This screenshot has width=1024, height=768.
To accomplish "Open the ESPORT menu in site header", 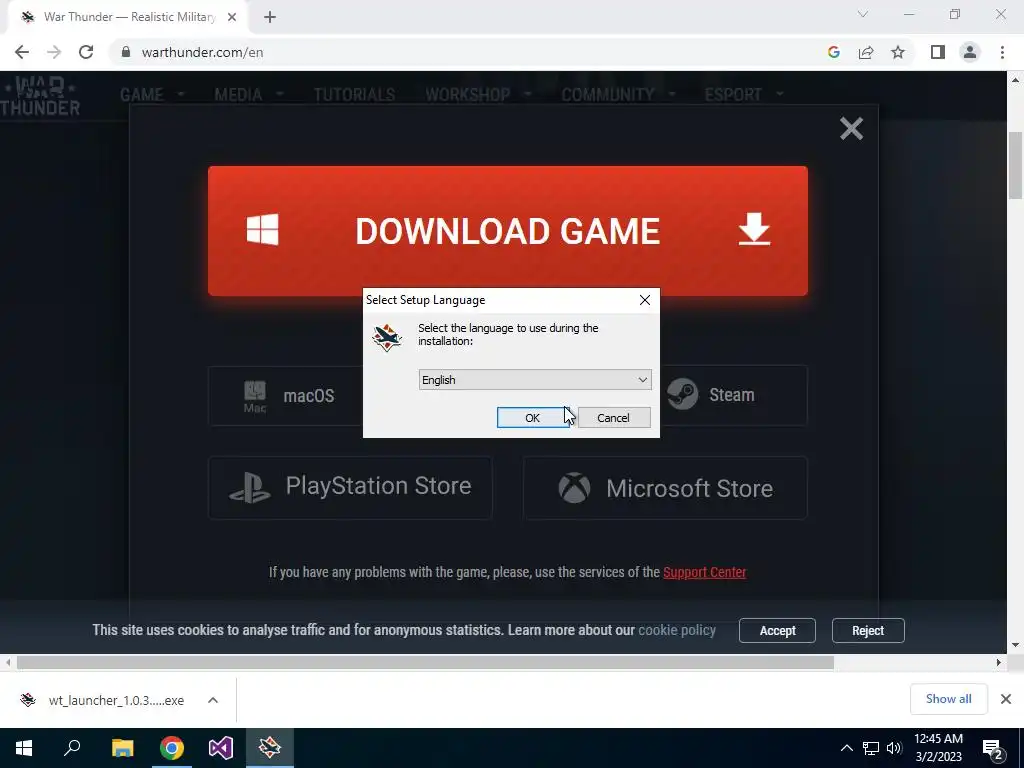I will 733,95.
